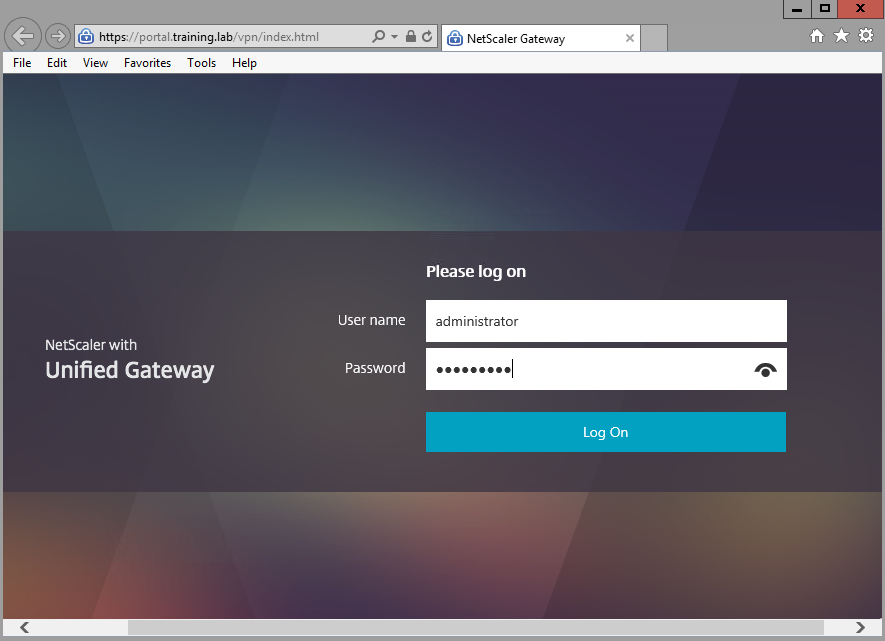Viewport: 885px width, 641px height.
Task: Click the horizontal scrollbar right arrow
Action: (x=860, y=627)
